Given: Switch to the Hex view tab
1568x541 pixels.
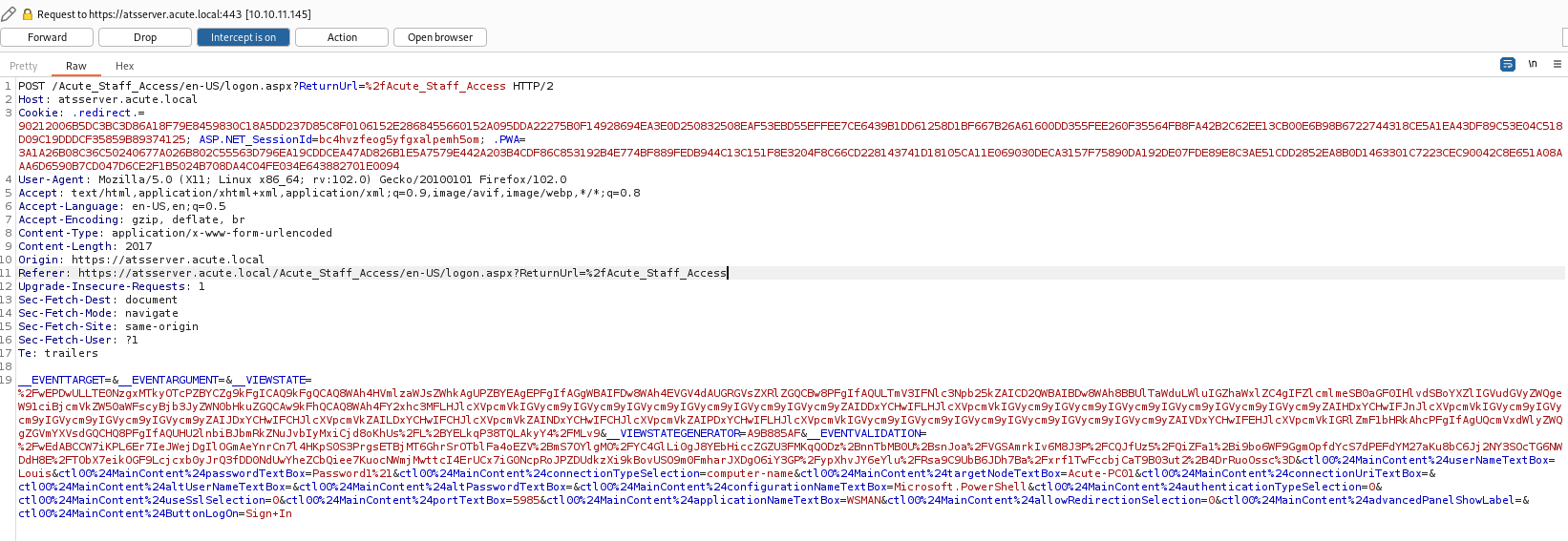Looking at the screenshot, I should coord(124,66).
